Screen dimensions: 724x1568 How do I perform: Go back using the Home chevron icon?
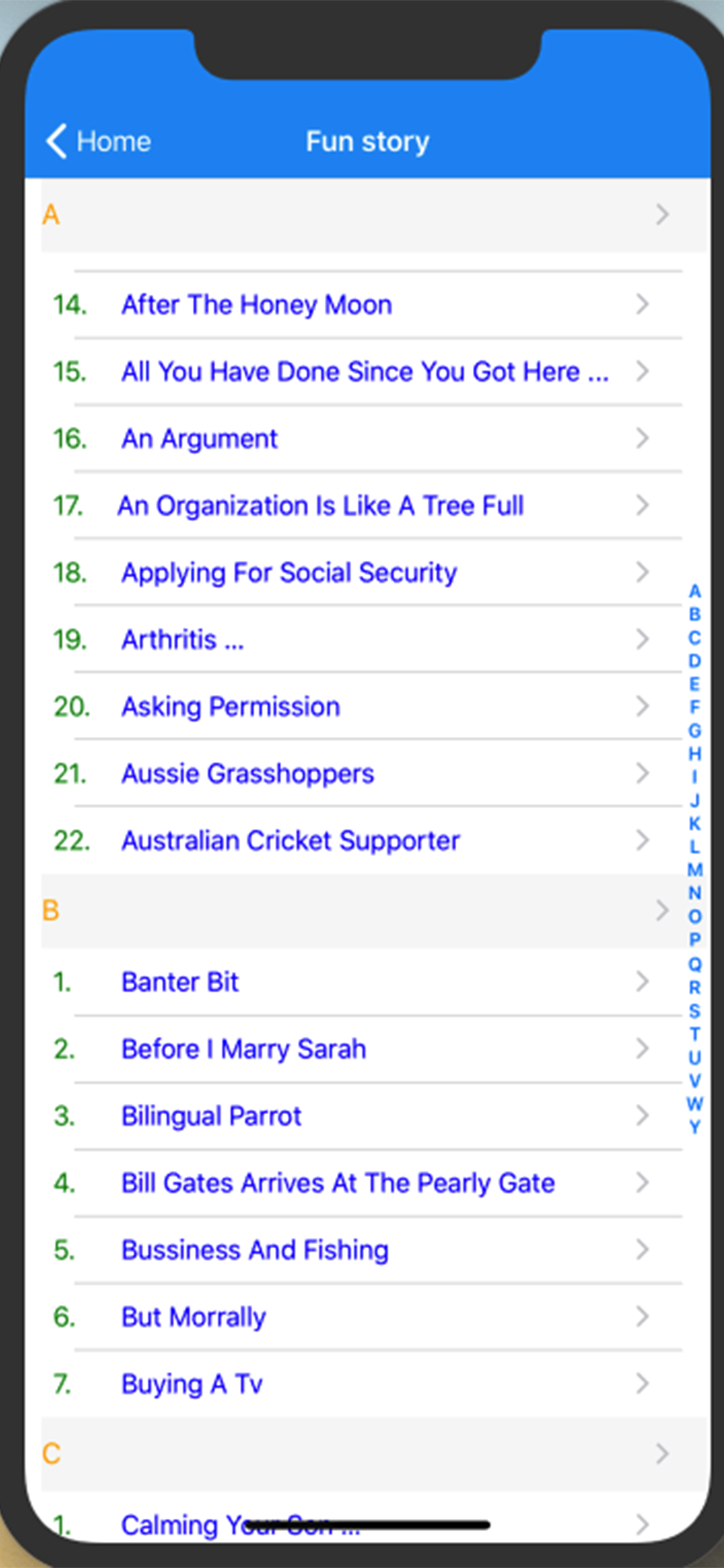coord(56,141)
